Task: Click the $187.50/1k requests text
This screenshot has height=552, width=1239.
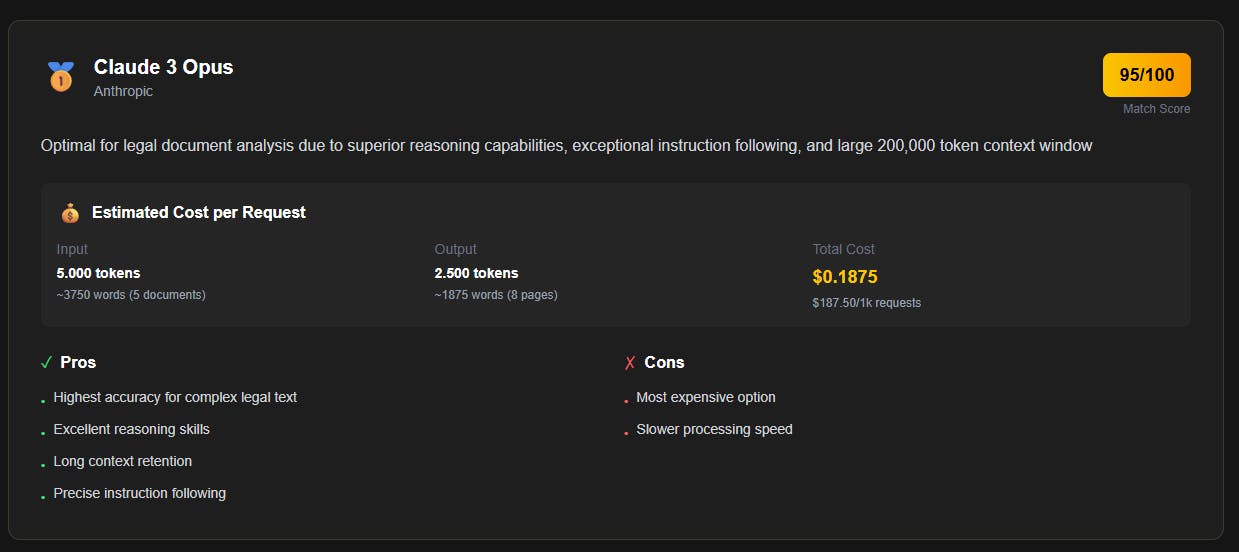Action: pyautogui.click(x=866, y=302)
